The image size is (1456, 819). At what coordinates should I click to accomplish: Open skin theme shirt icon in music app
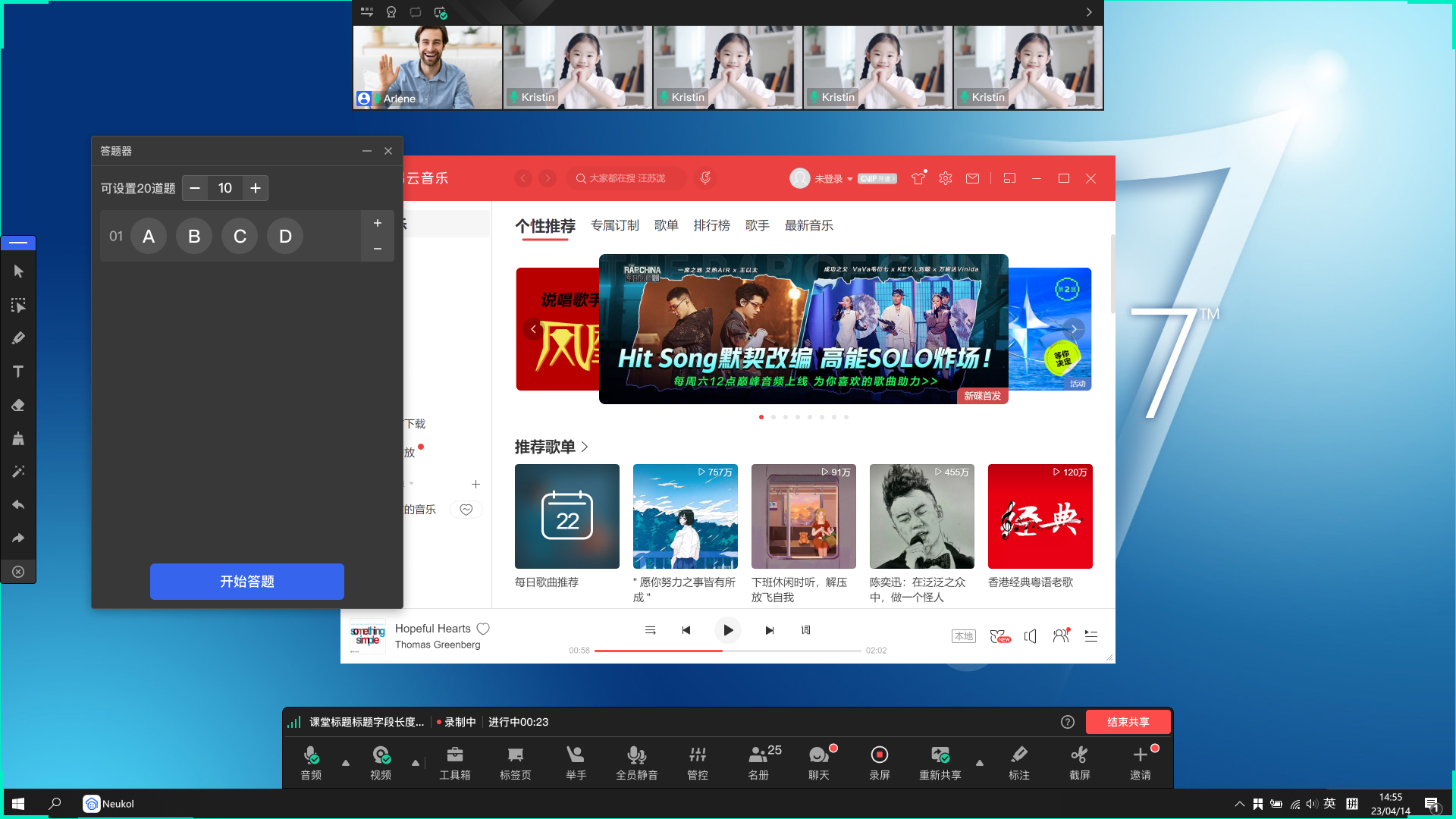[x=918, y=178]
